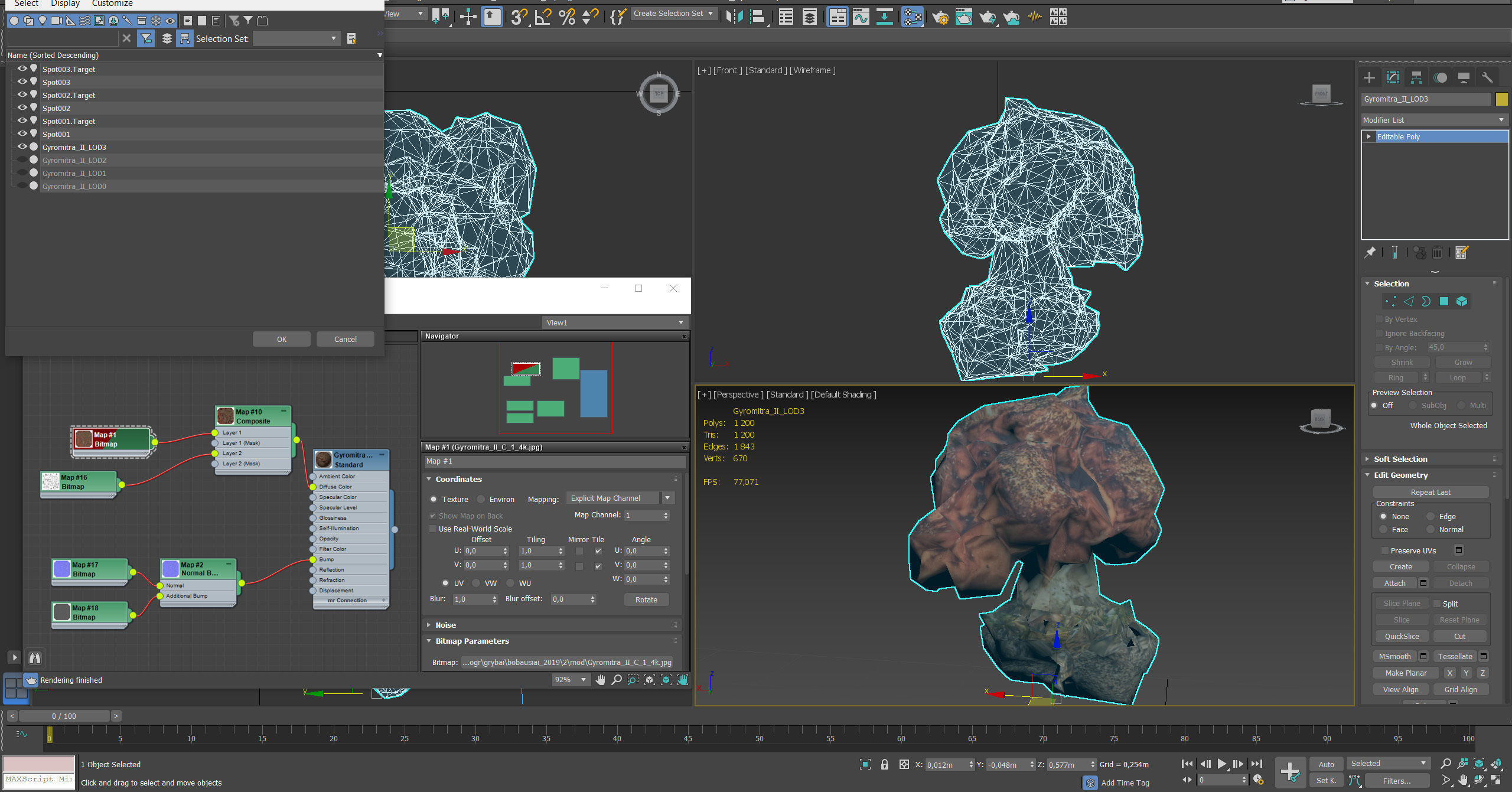The width and height of the screenshot is (1512, 792).
Task: Select the VW mapping plane radio
Action: tap(476, 583)
